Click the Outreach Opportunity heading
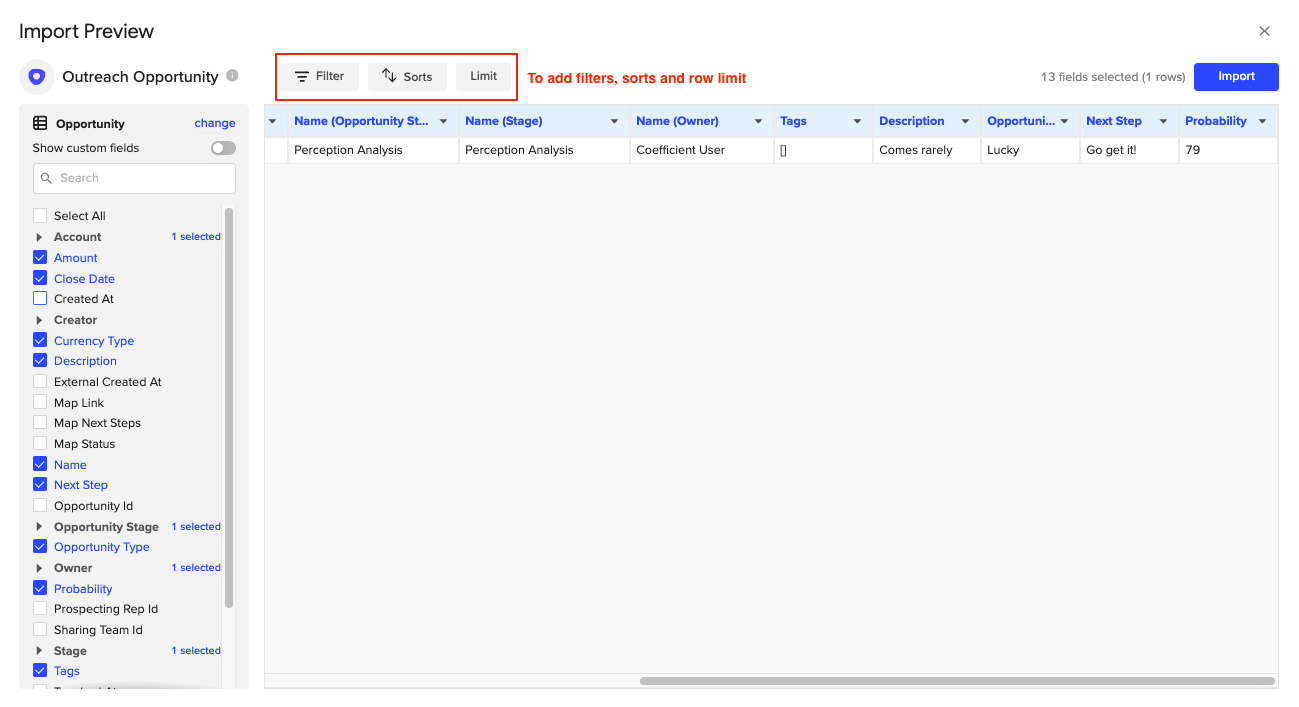The image size is (1299, 707). (140, 77)
